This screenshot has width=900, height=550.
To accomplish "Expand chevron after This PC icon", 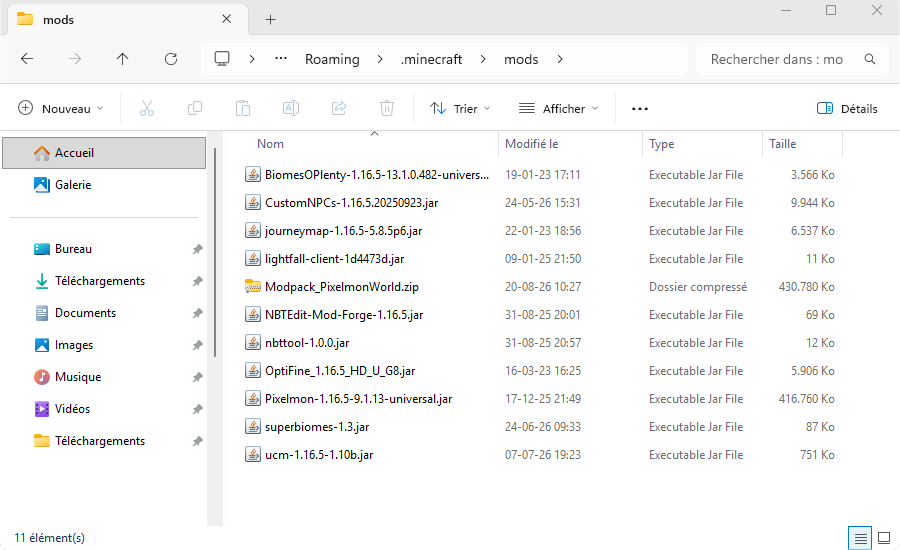I will click(x=252, y=59).
